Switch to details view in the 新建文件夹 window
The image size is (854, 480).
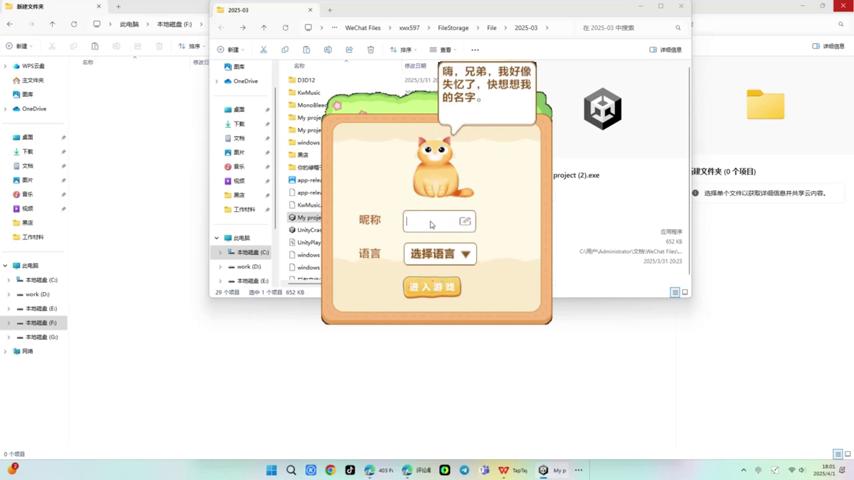click(838, 454)
